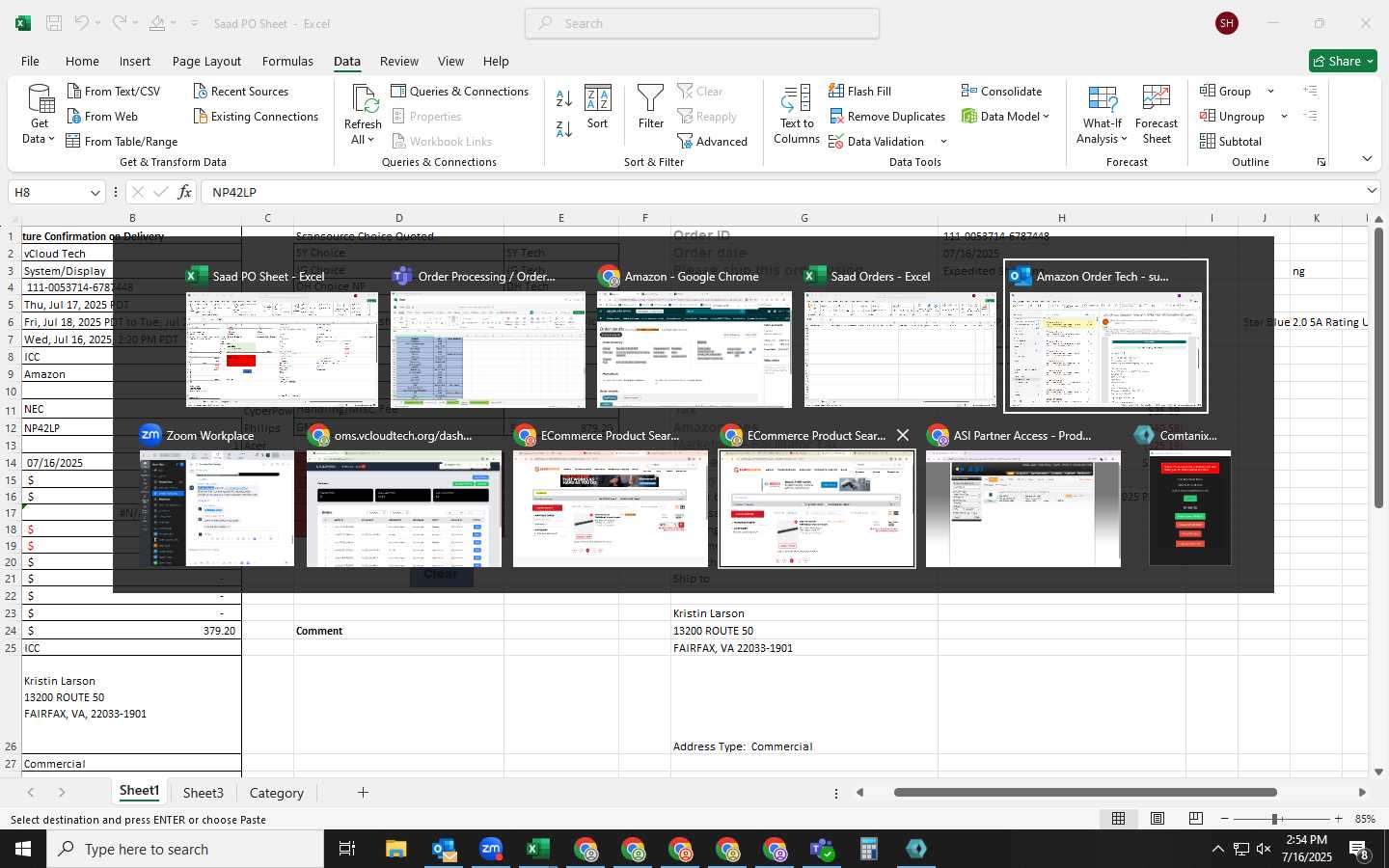Expand the formula bar
1389x868 pixels.
[x=1371, y=191]
